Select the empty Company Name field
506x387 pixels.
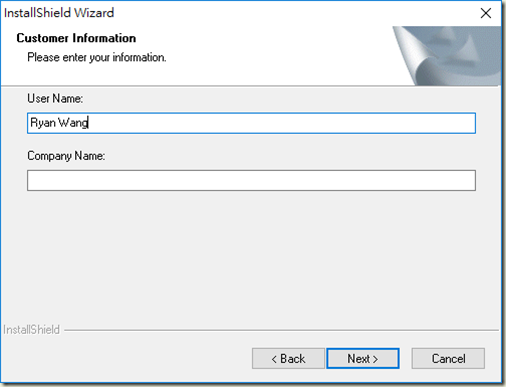(x=251, y=180)
